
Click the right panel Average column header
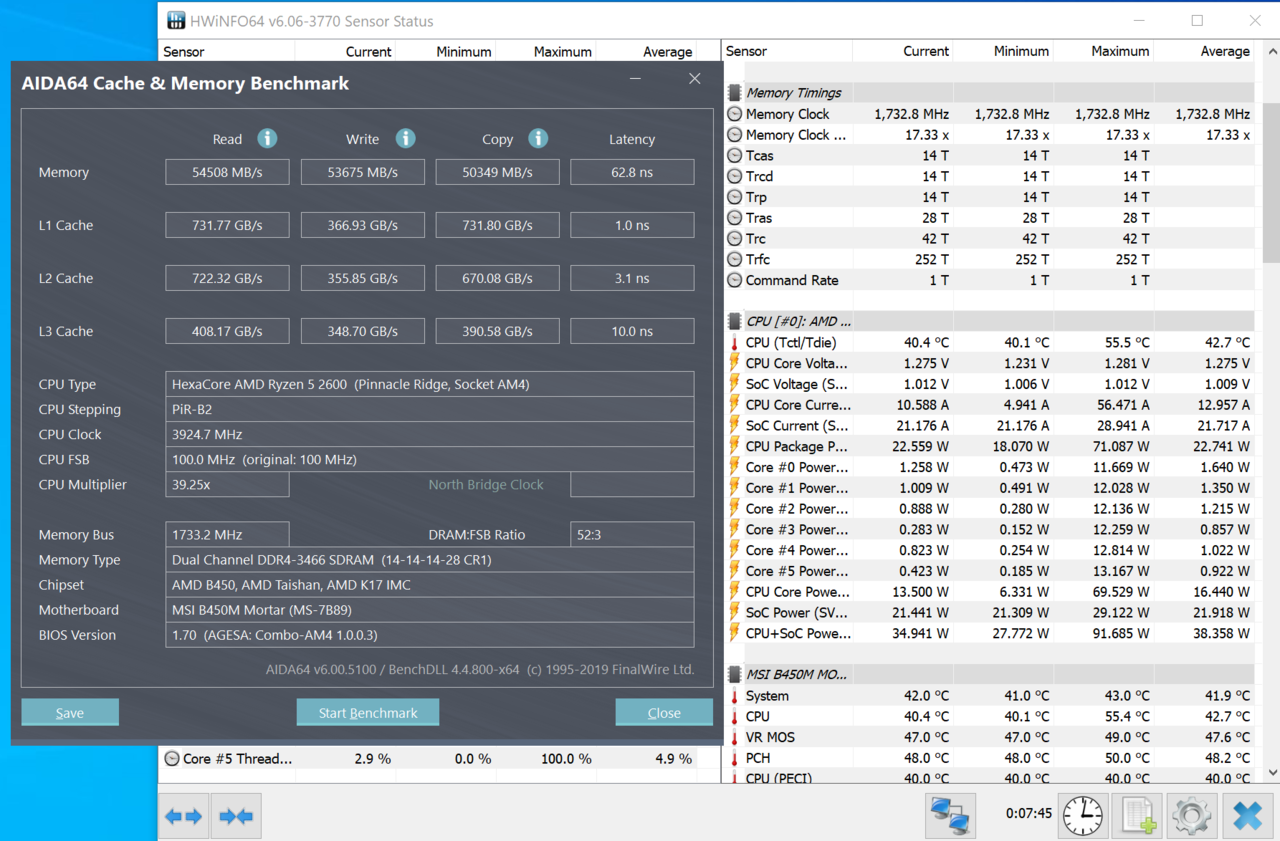click(1204, 51)
